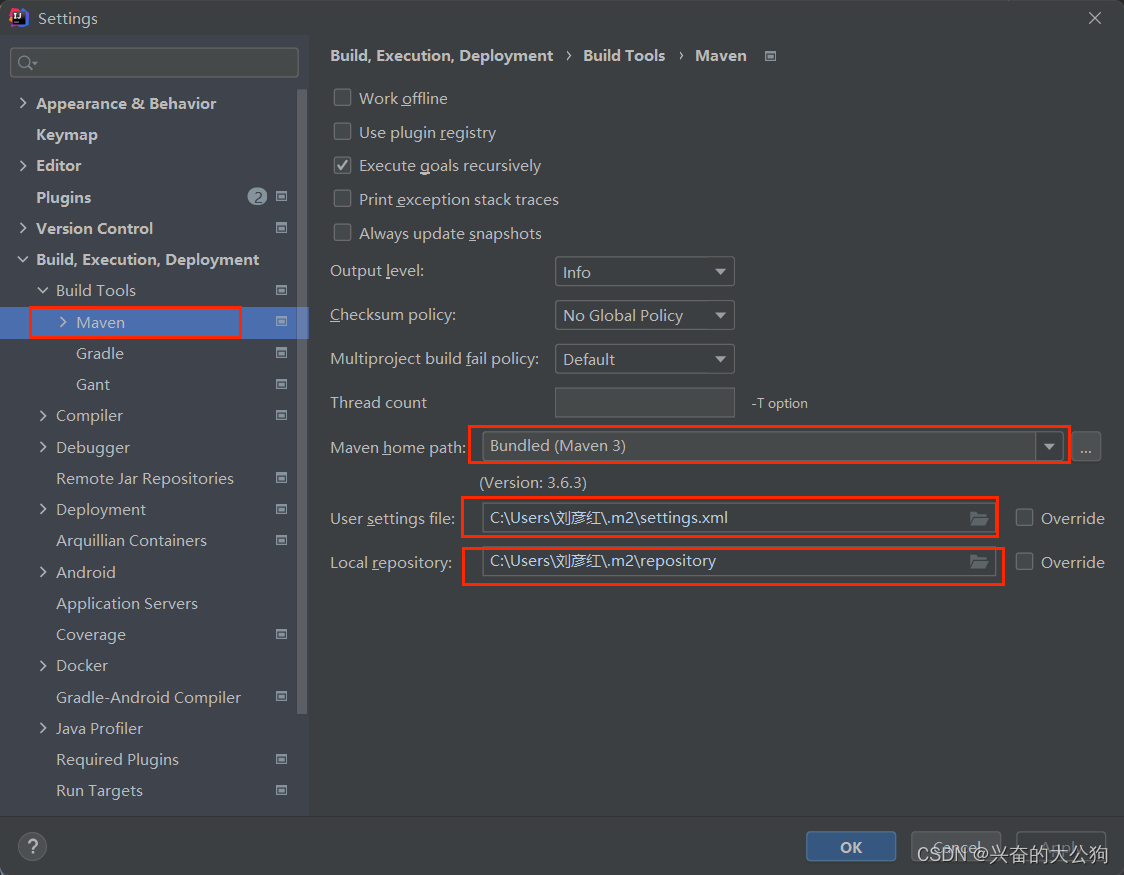Expand the Debugger node

(43, 447)
